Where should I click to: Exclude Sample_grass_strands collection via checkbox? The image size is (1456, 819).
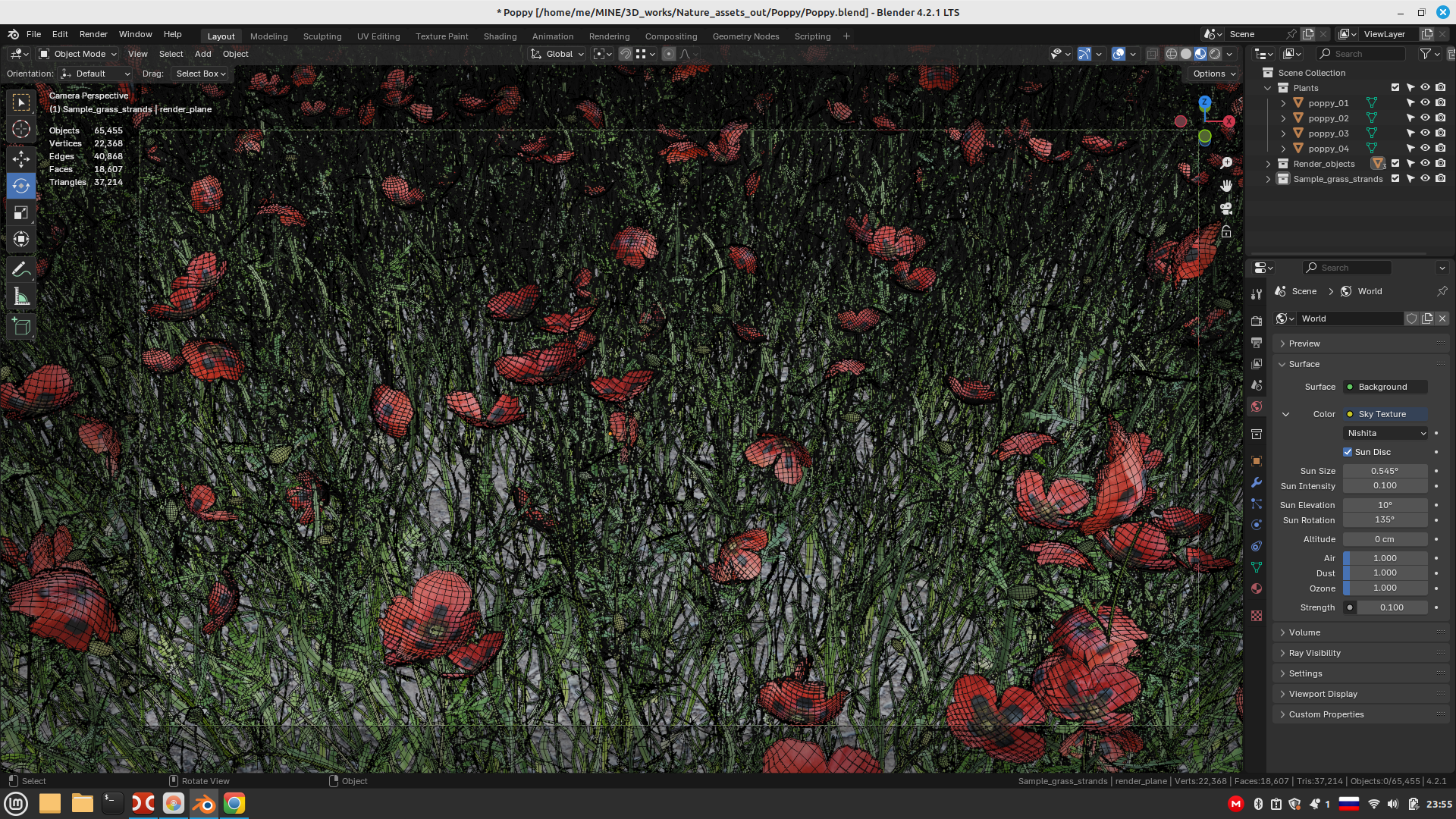tap(1395, 179)
